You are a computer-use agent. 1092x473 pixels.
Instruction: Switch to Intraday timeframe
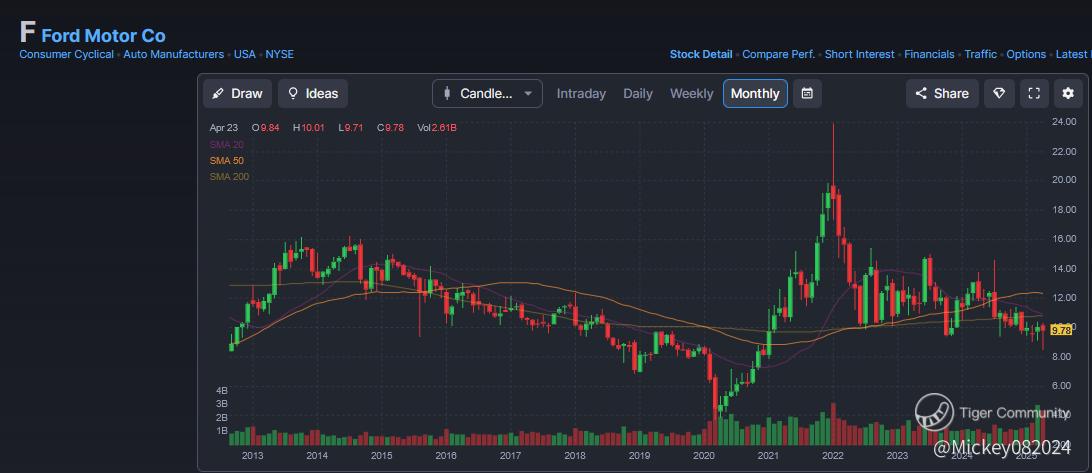click(581, 93)
